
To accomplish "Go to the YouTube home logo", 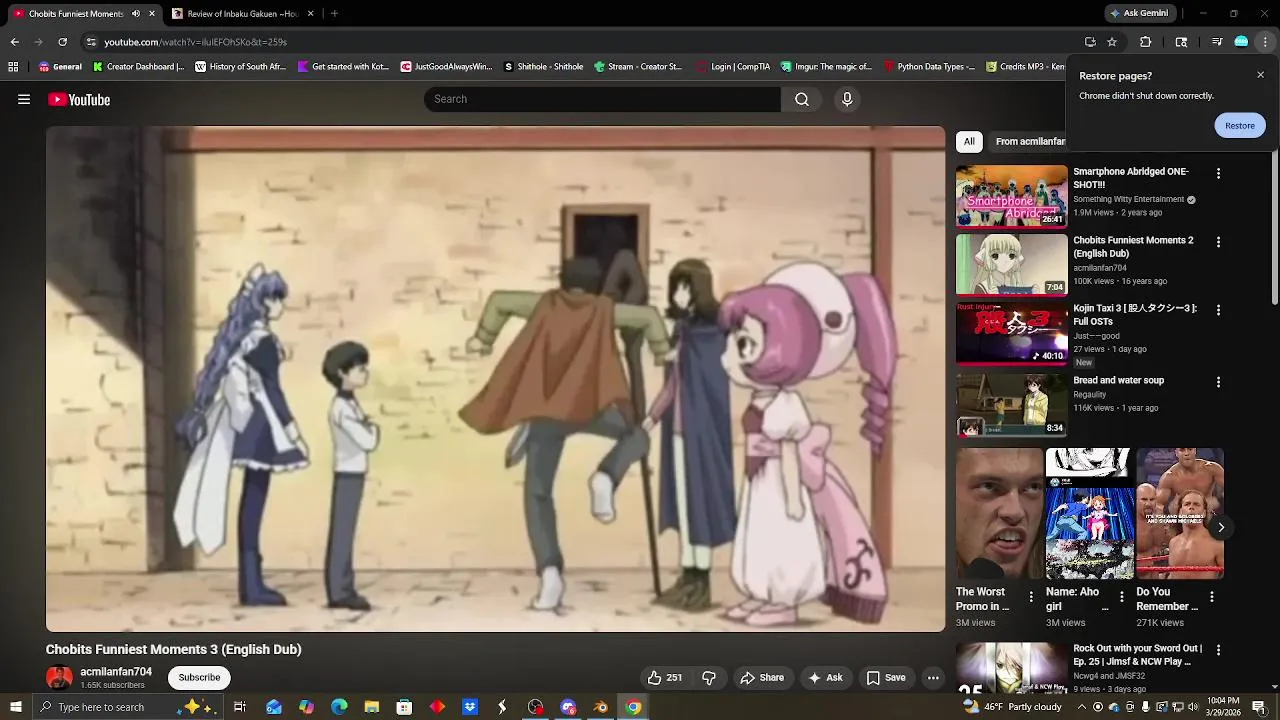I will tap(79, 99).
